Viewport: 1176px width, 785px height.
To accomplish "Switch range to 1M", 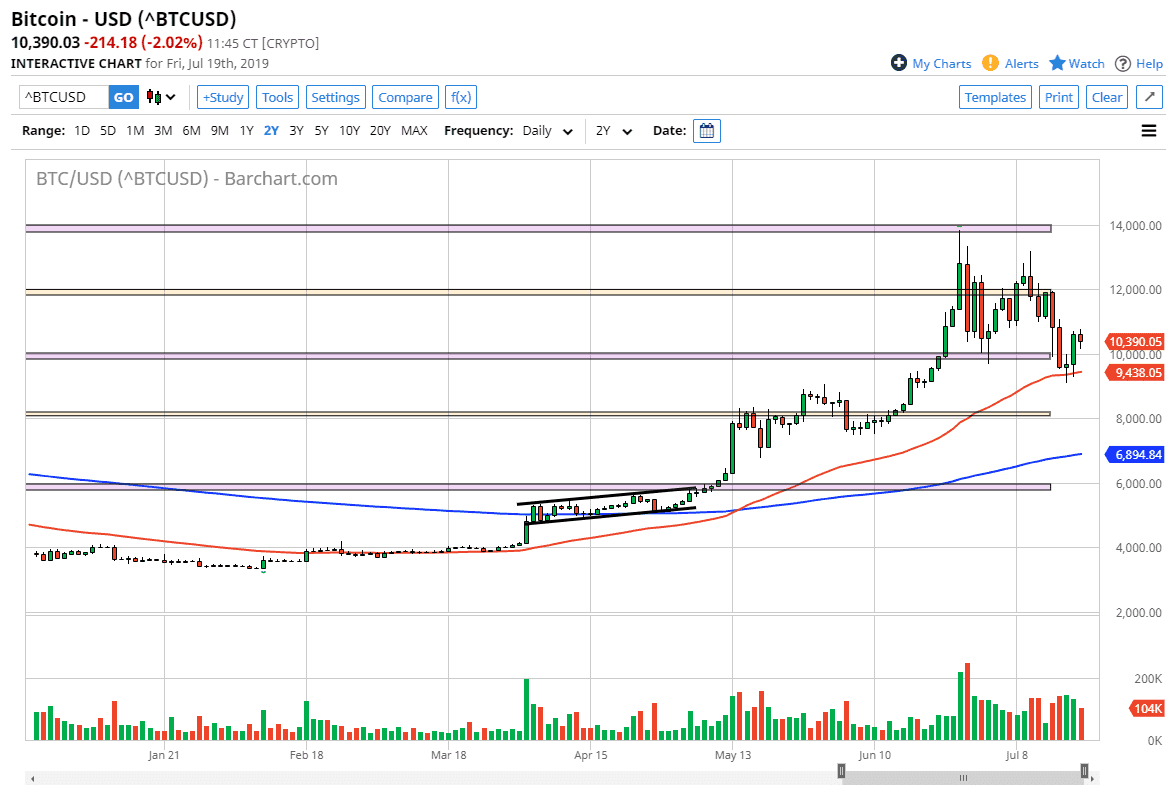I will click(x=135, y=130).
